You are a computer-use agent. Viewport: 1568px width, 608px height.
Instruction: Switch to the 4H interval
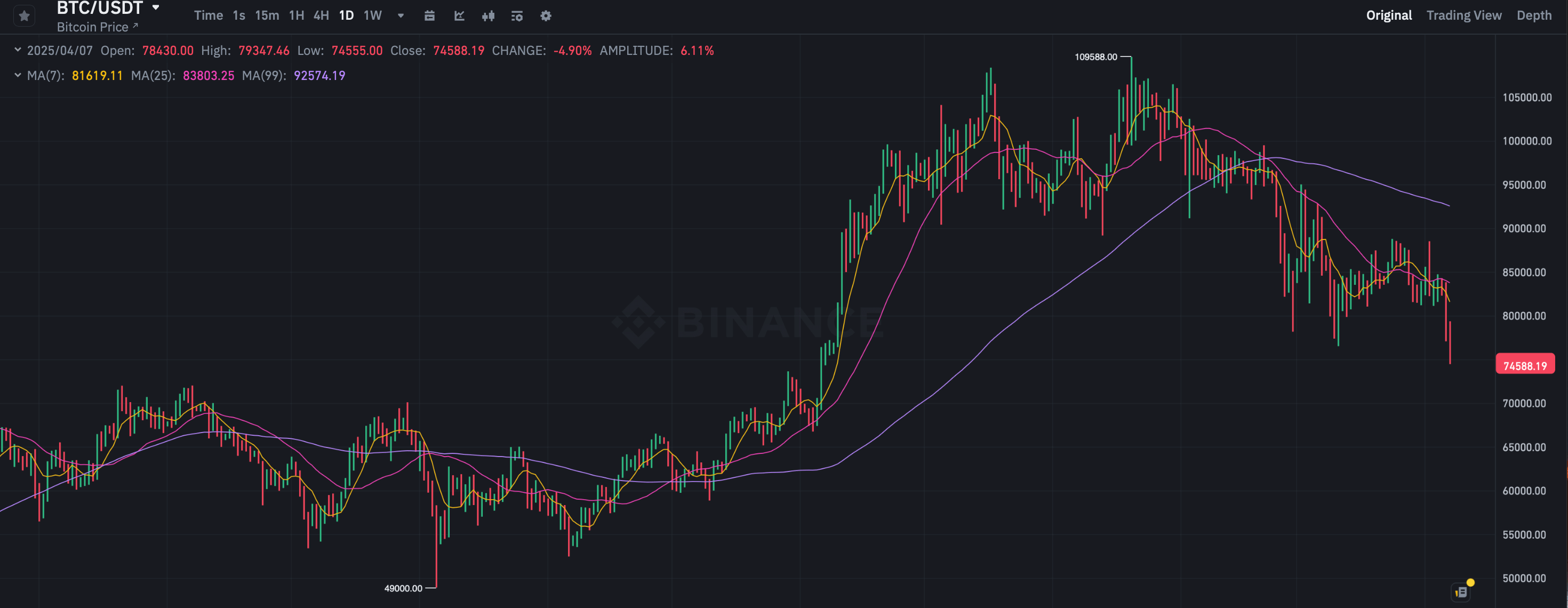[x=321, y=16]
